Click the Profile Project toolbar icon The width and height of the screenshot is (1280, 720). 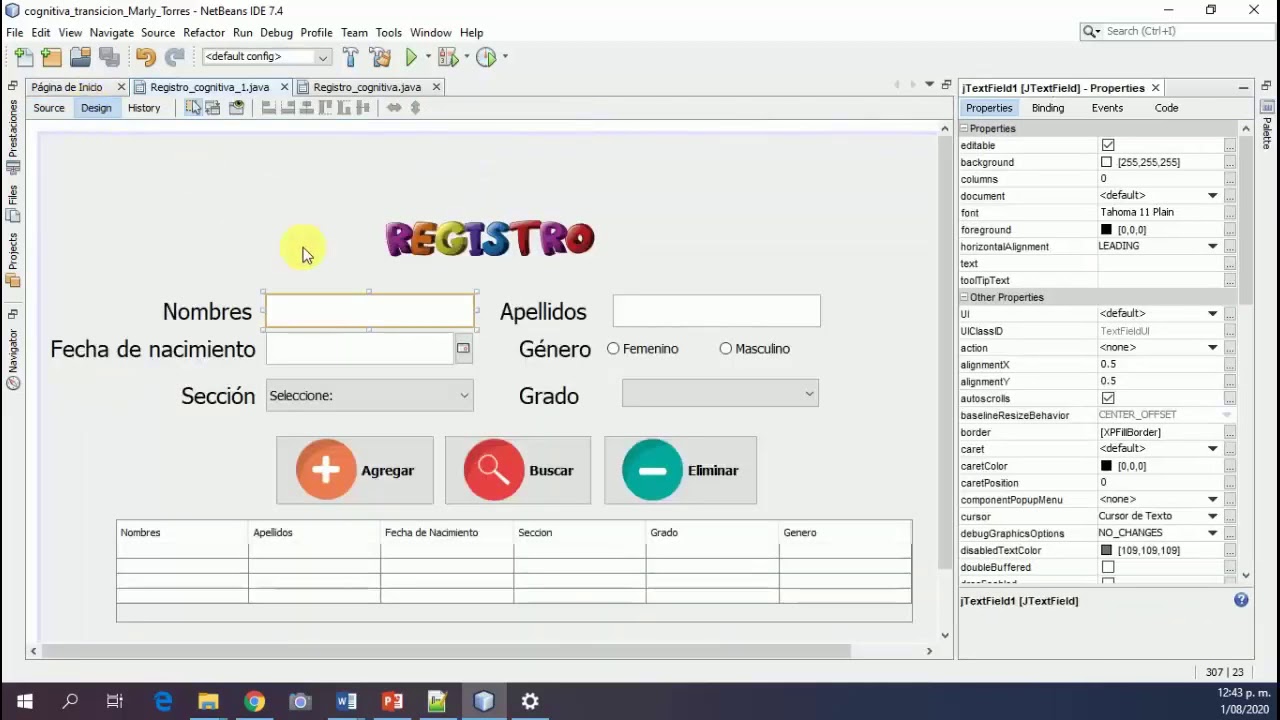pos(486,57)
